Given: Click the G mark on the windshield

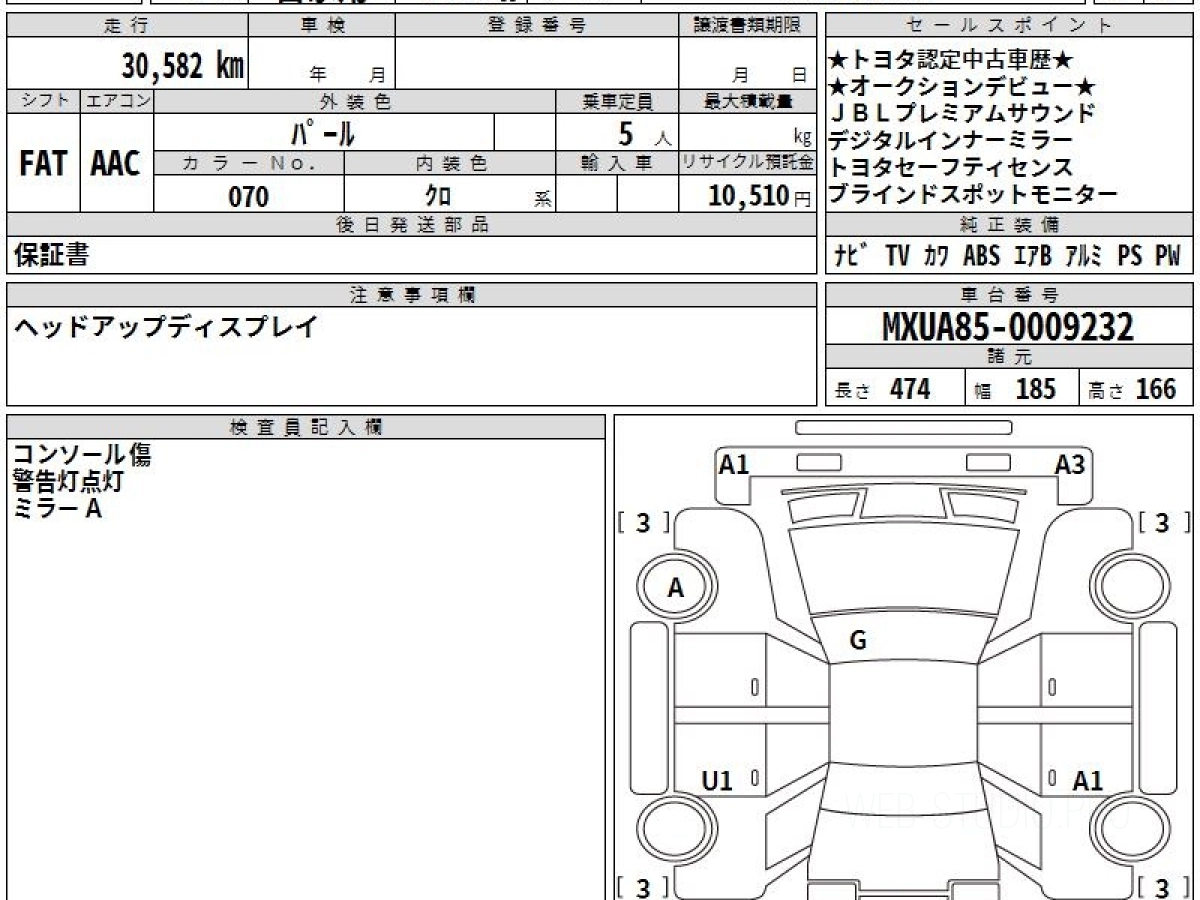Looking at the screenshot, I should tap(858, 642).
